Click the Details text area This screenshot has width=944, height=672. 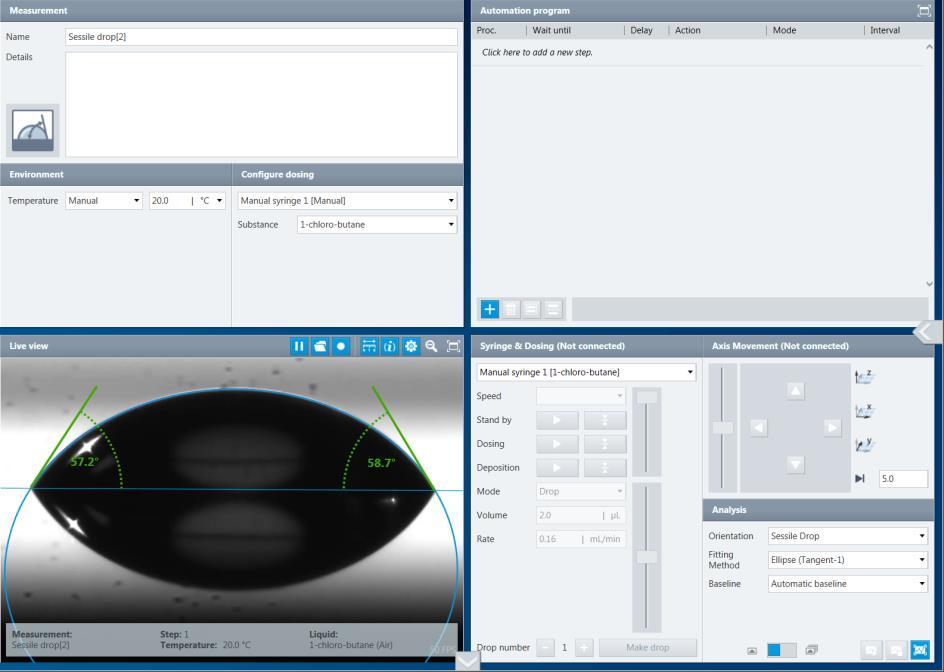click(x=261, y=105)
